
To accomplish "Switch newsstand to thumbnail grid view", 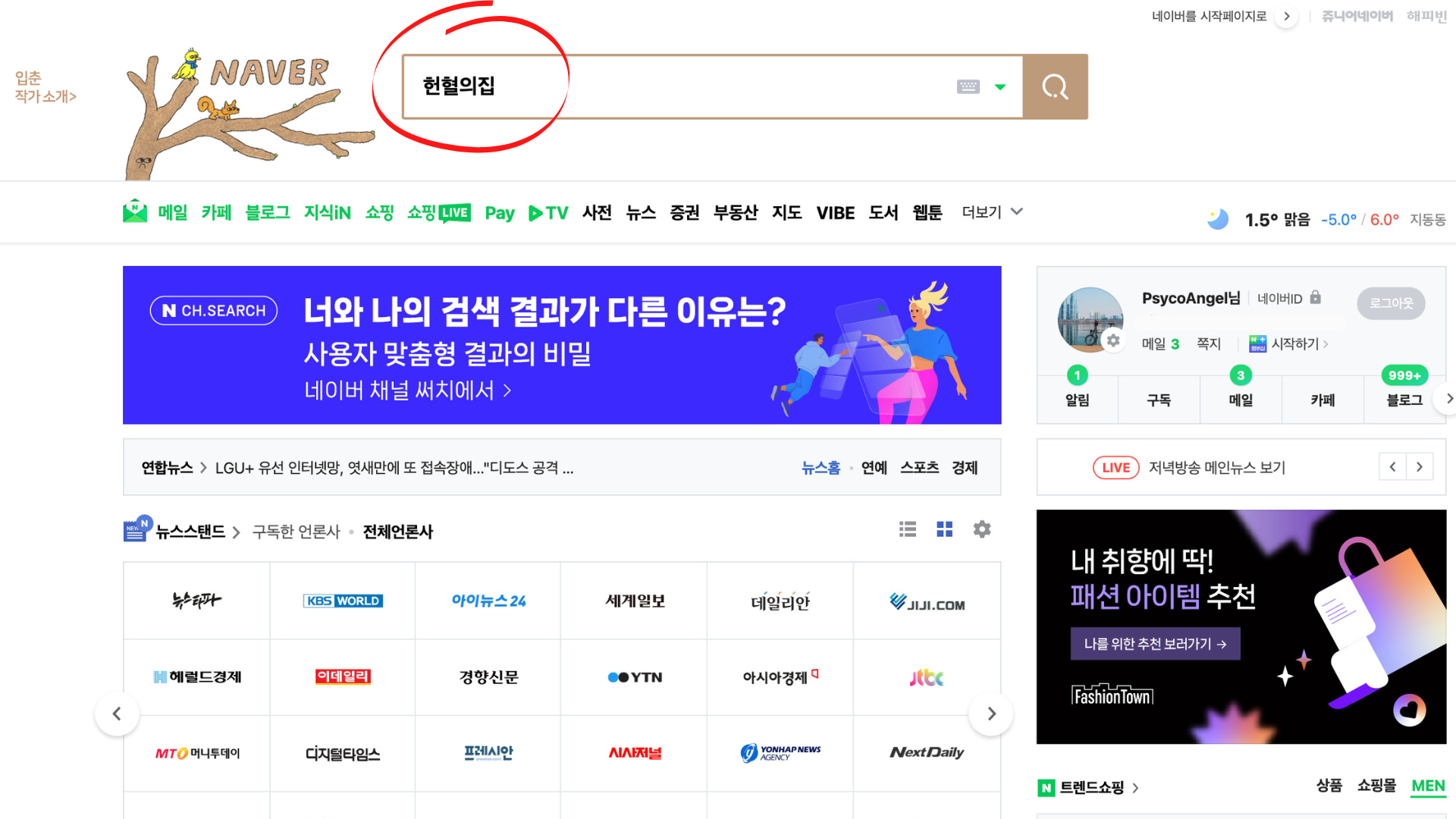I will [944, 529].
